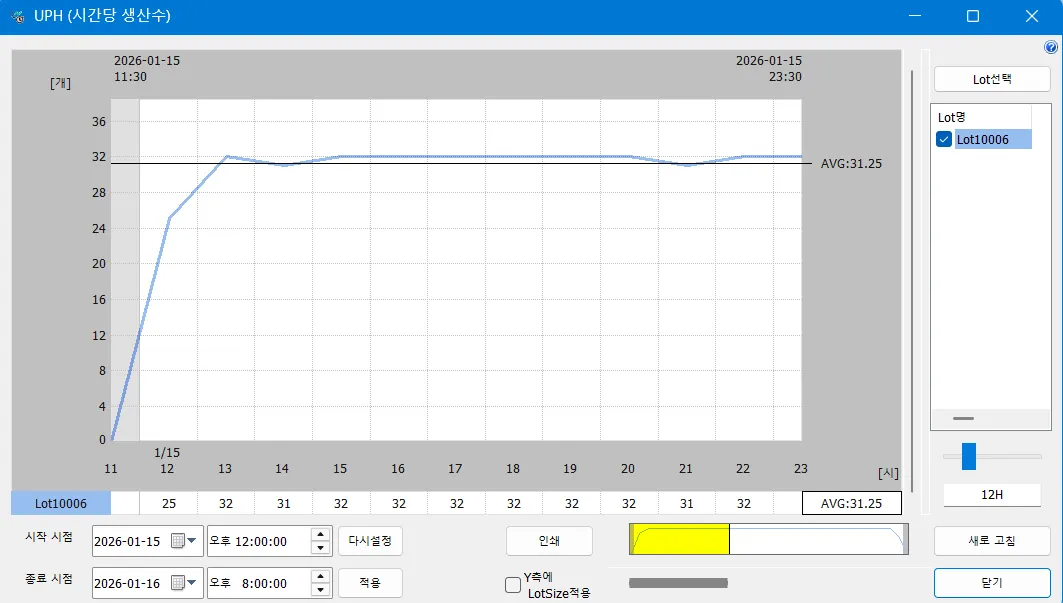Open the Lot선택 selection button
The width and height of the screenshot is (1063, 603).
coord(992,79)
